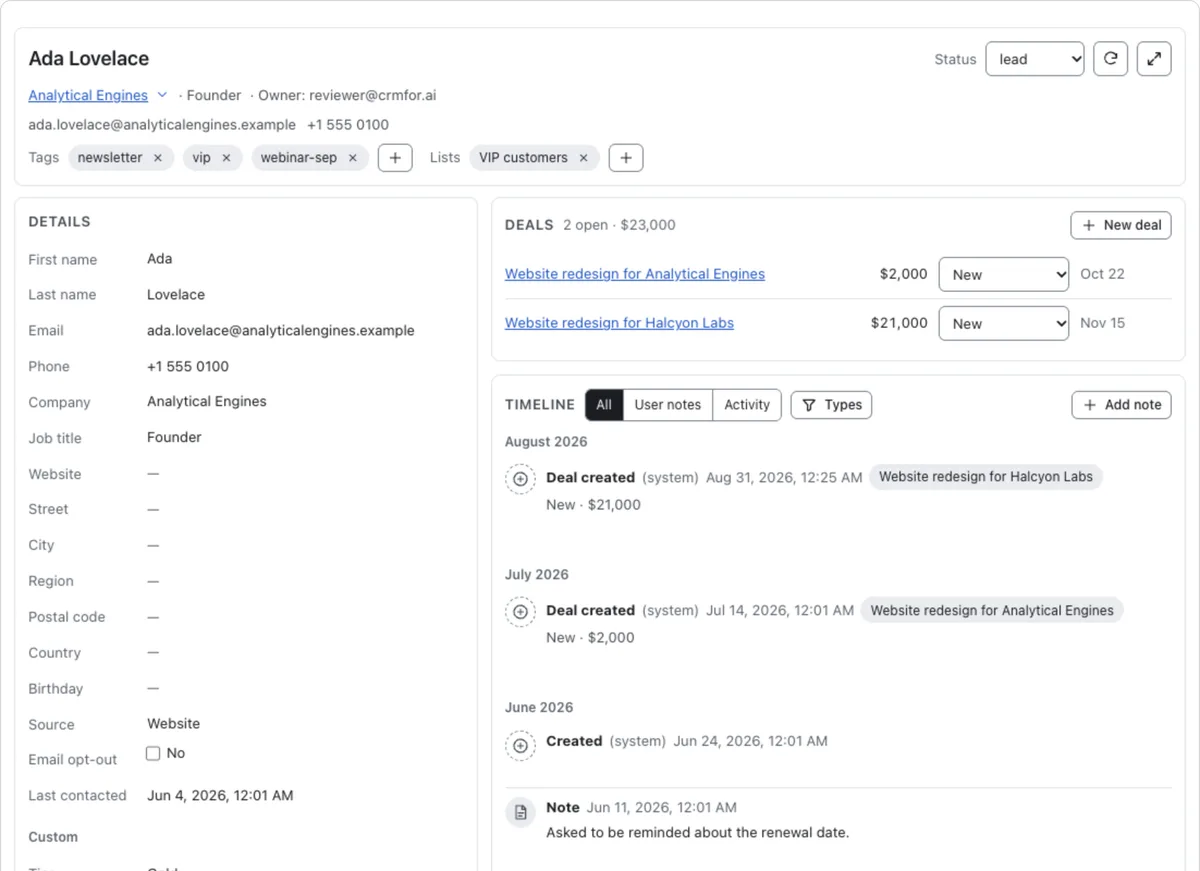This screenshot has height=871, width=1200.
Task: Click the New deal button
Action: [1121, 225]
